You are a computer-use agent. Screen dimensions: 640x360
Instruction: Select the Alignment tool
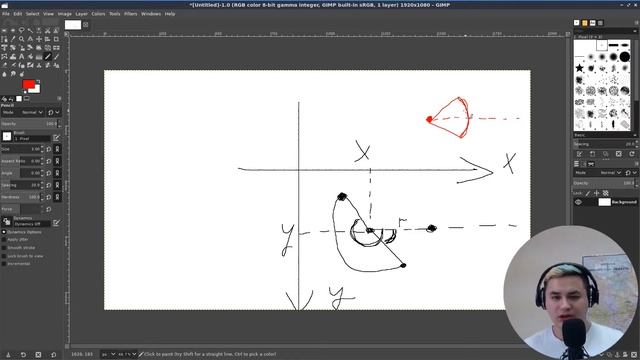point(47,39)
